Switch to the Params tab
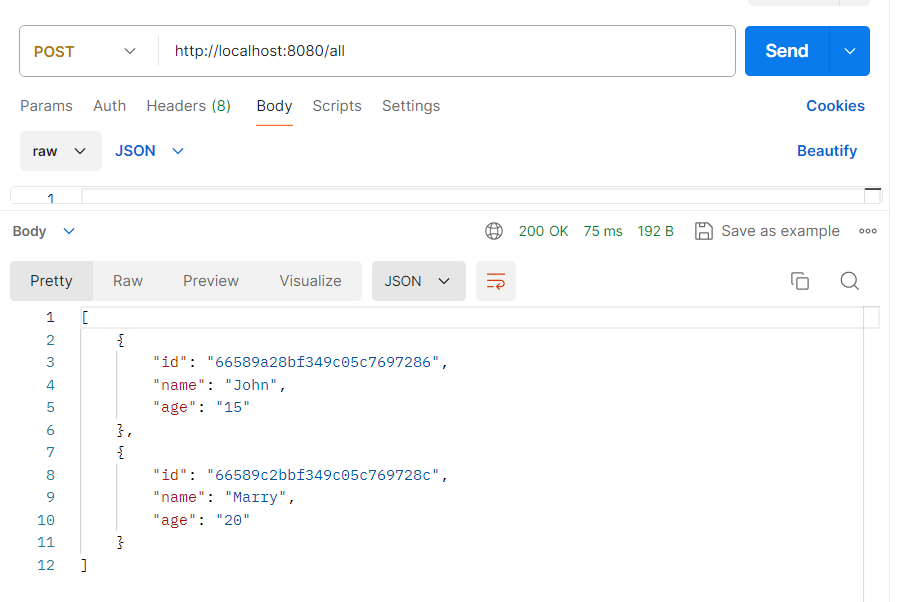 click(x=46, y=106)
